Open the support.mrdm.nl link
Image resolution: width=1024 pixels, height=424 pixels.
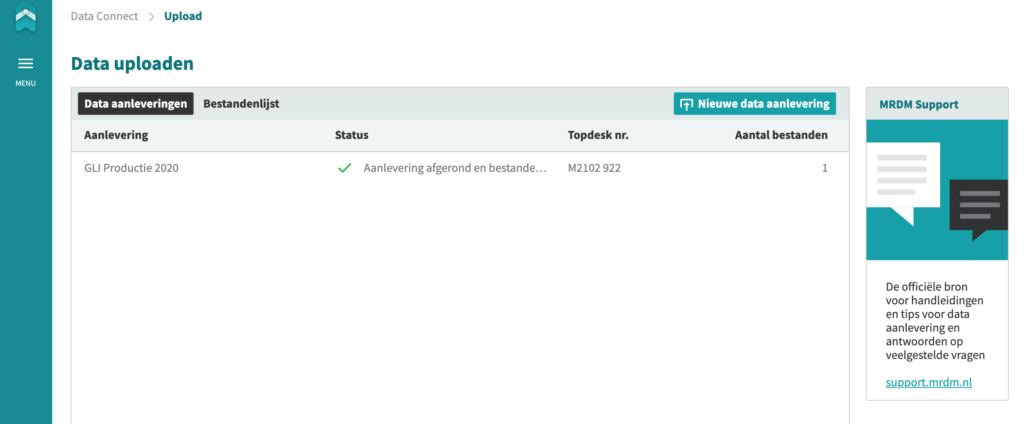pos(929,382)
